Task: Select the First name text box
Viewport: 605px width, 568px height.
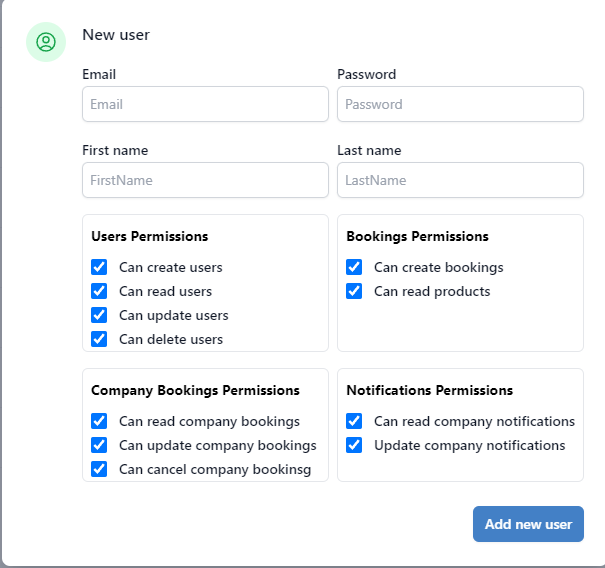Action: click(205, 180)
